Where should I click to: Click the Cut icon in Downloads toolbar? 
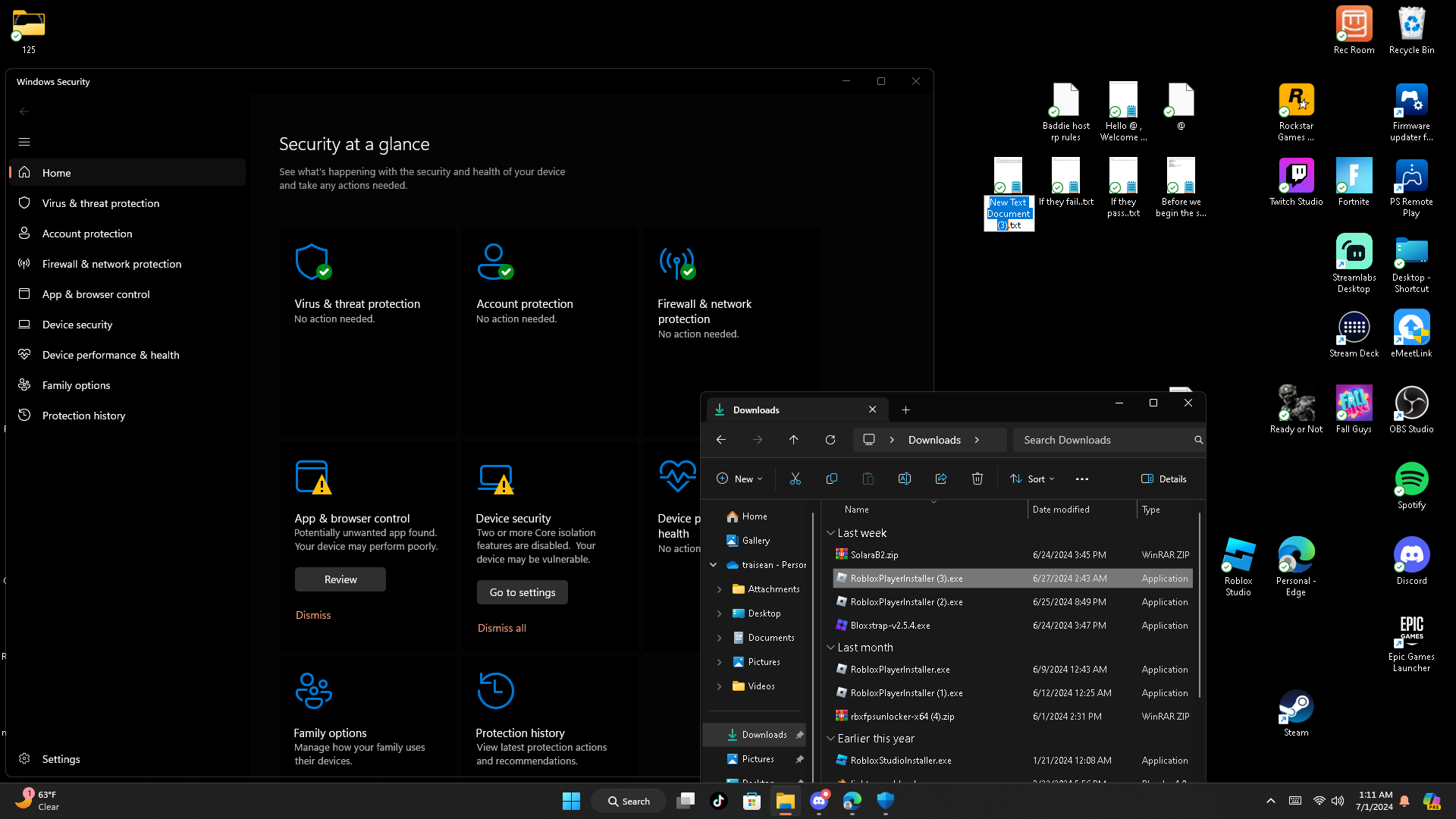795,479
